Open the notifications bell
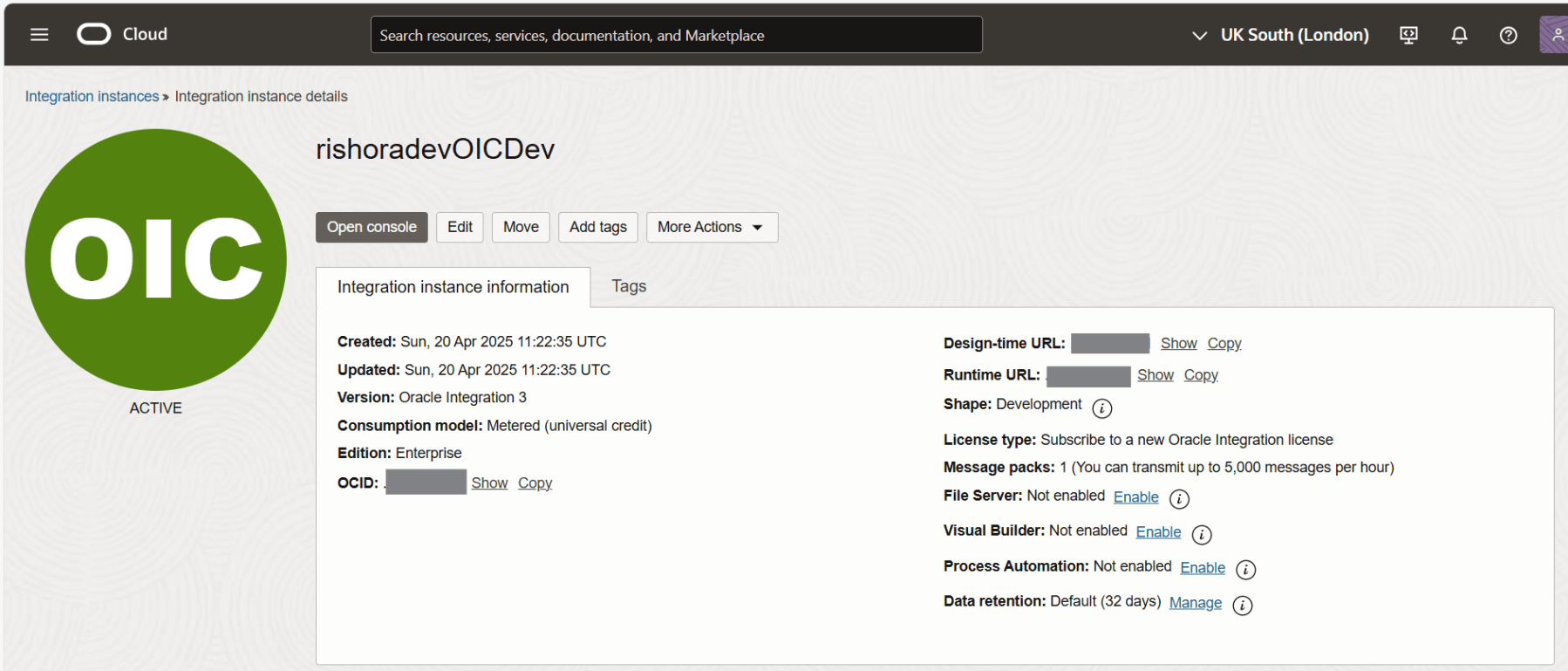The height and width of the screenshot is (671, 1568). [x=1459, y=35]
